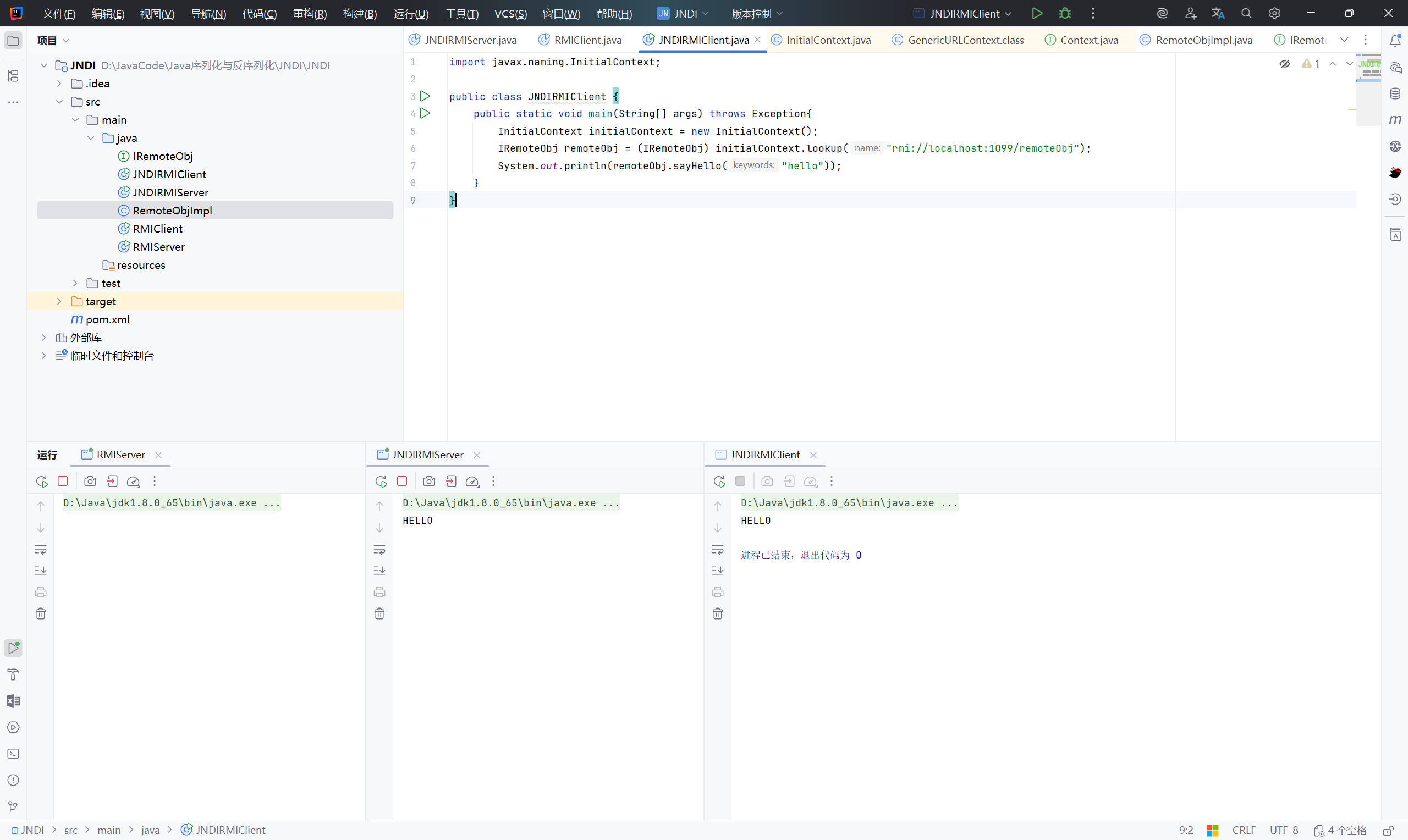Open Search Everywhere with the magnifier icon
Viewport: 1408px width, 840px height.
coord(1246,14)
